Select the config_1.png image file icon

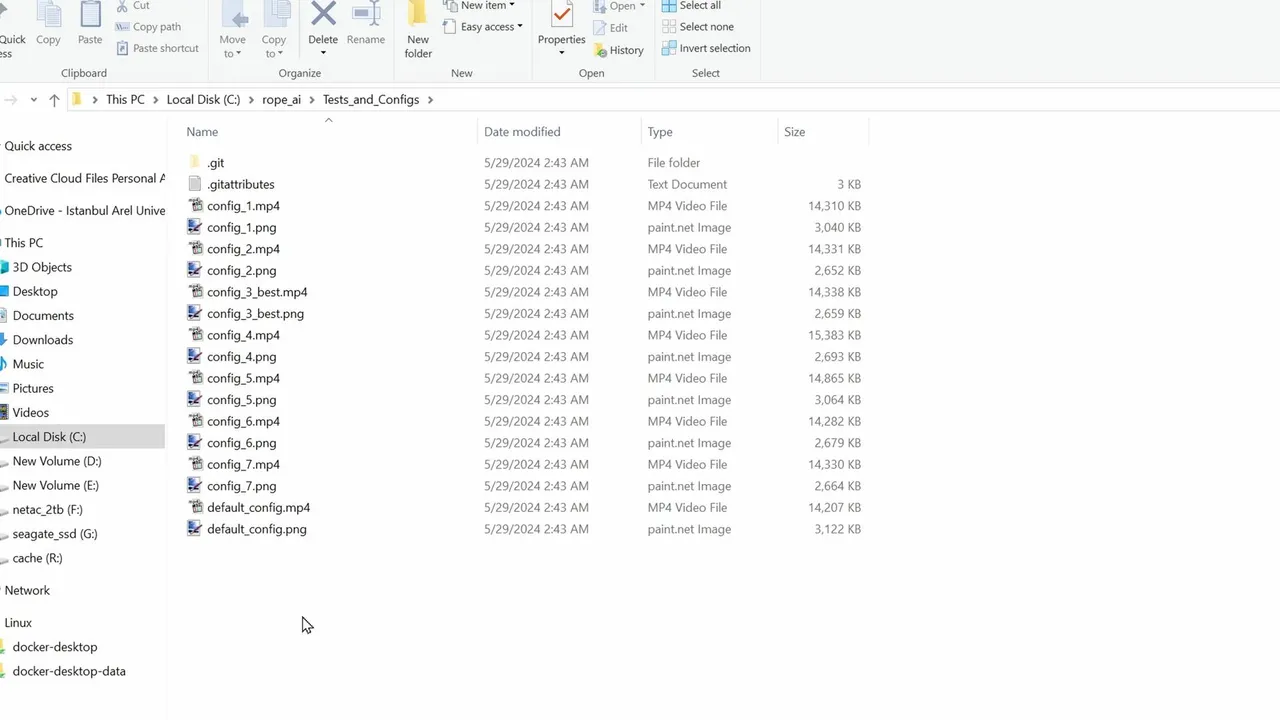194,227
